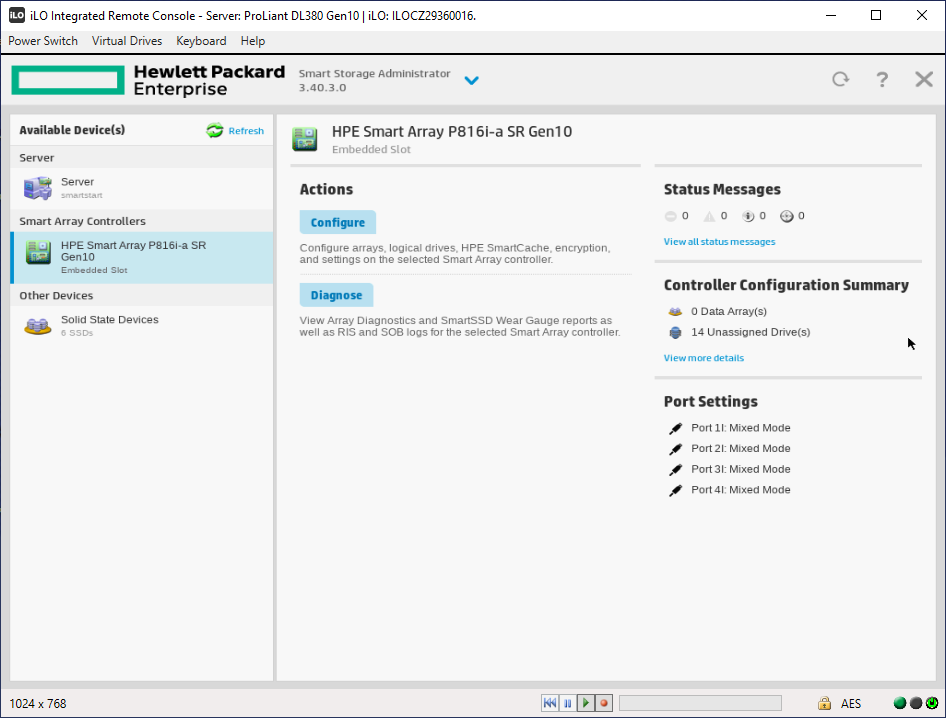Click '14 Unassigned Drive(s)' text
This screenshot has width=946, height=718.
tap(751, 332)
